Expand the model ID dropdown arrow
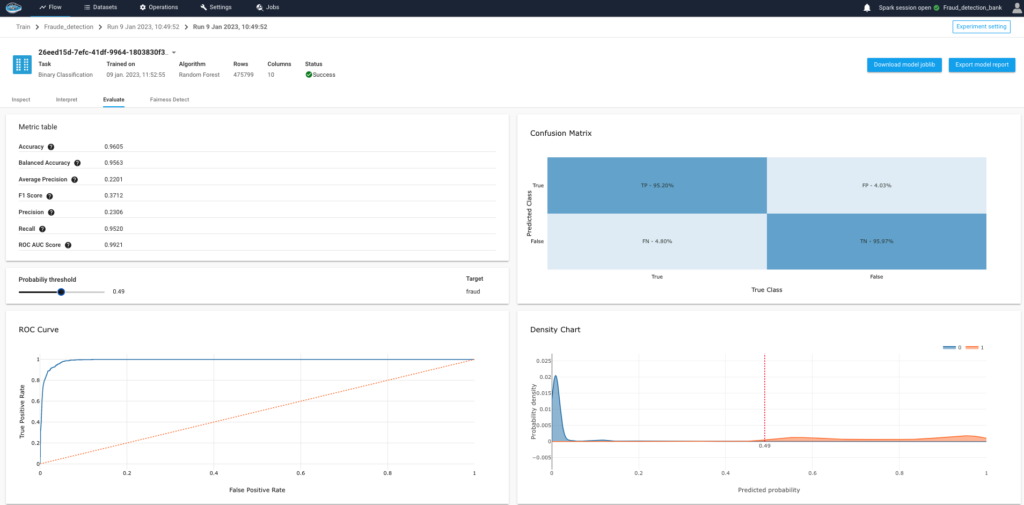The height and width of the screenshot is (505, 1024). point(174,51)
